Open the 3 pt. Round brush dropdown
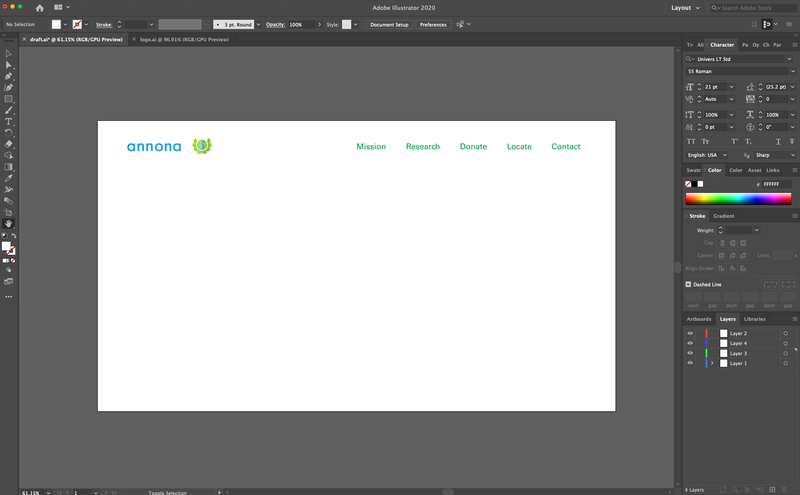800x495 pixels. coord(258,24)
